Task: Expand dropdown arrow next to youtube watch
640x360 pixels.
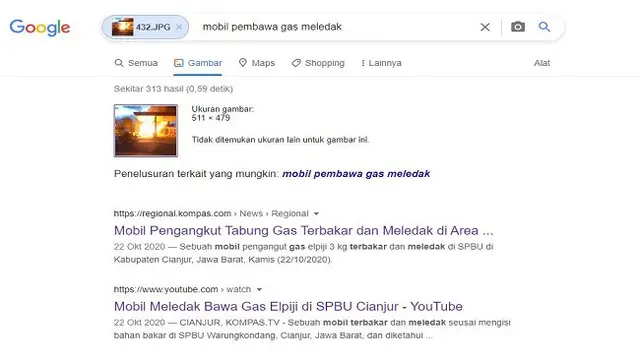Action: tap(259, 289)
